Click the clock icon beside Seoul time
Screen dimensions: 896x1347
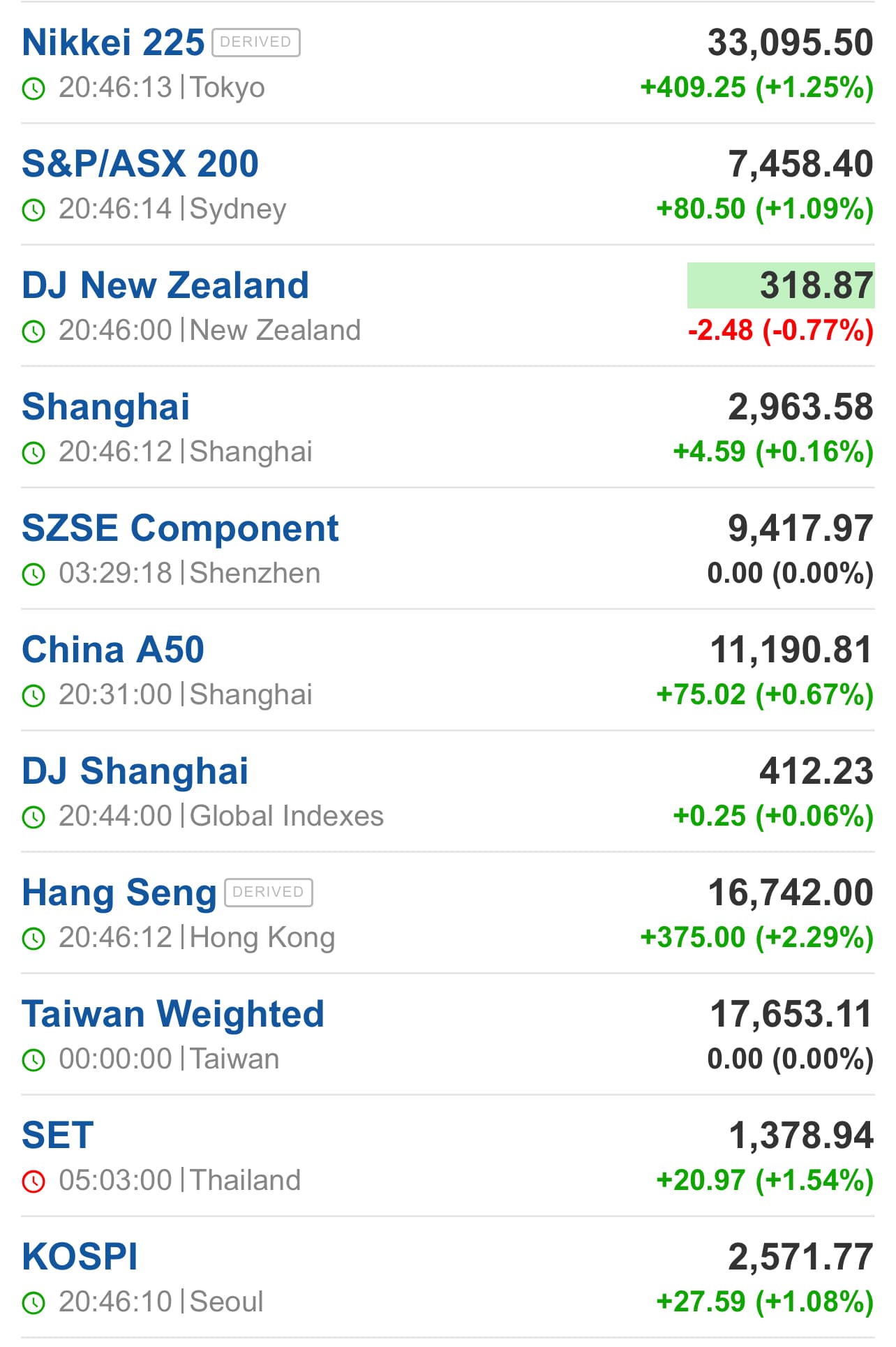pyautogui.click(x=33, y=1303)
